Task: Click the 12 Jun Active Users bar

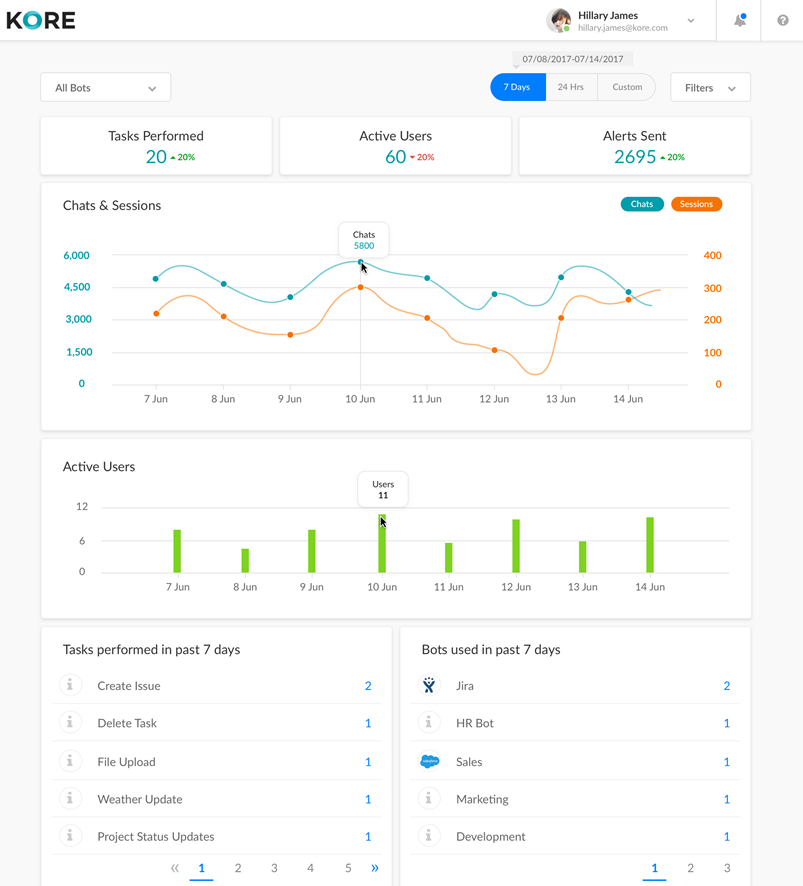Action: click(x=516, y=546)
